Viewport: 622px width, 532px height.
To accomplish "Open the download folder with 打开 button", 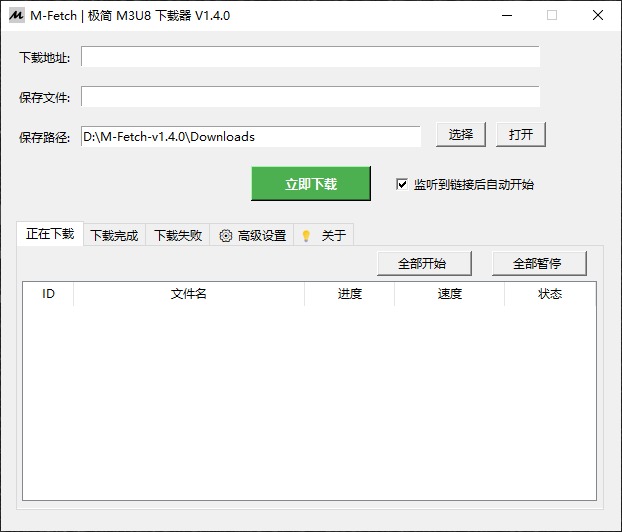I will [x=520, y=134].
